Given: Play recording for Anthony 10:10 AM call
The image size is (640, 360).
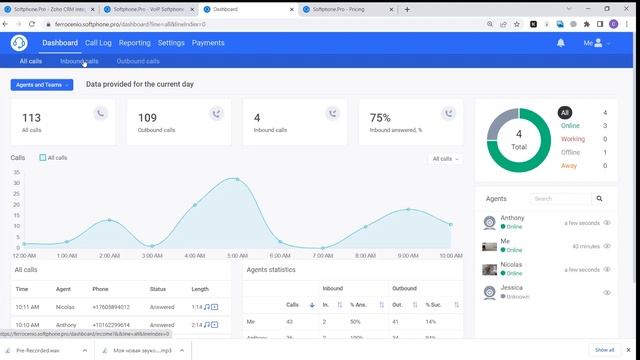Looking at the screenshot, I should 207,325.
